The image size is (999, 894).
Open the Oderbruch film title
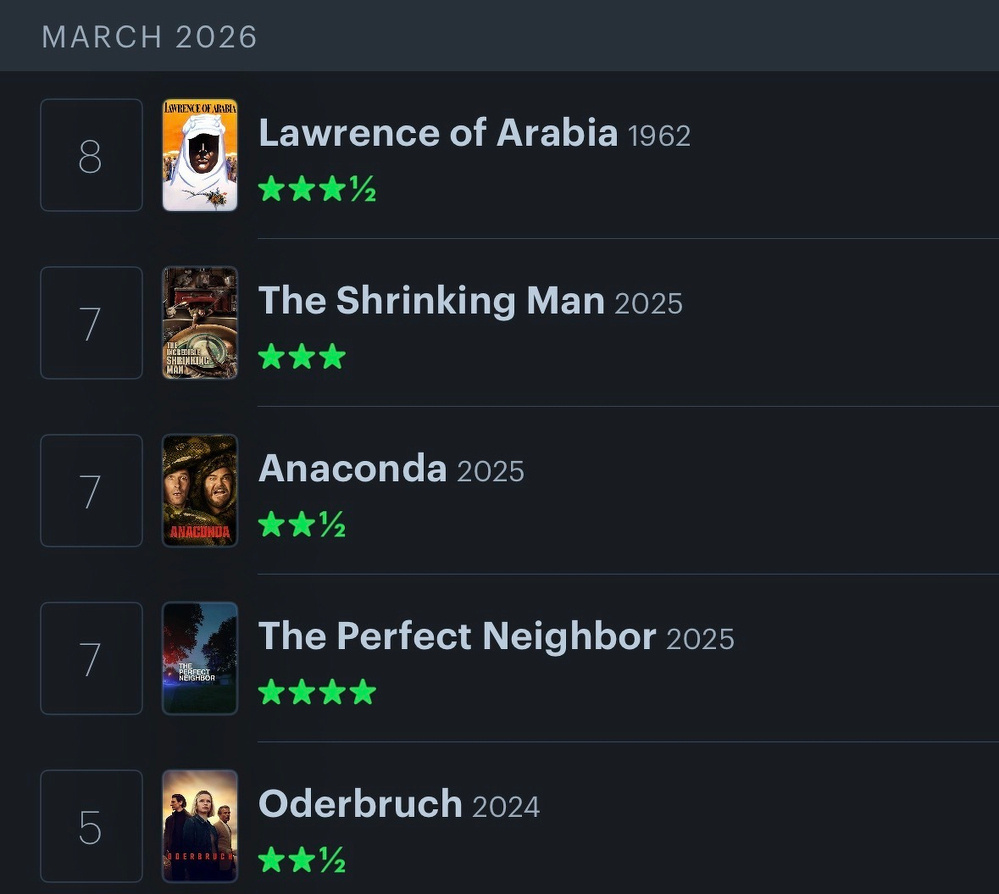[360, 804]
